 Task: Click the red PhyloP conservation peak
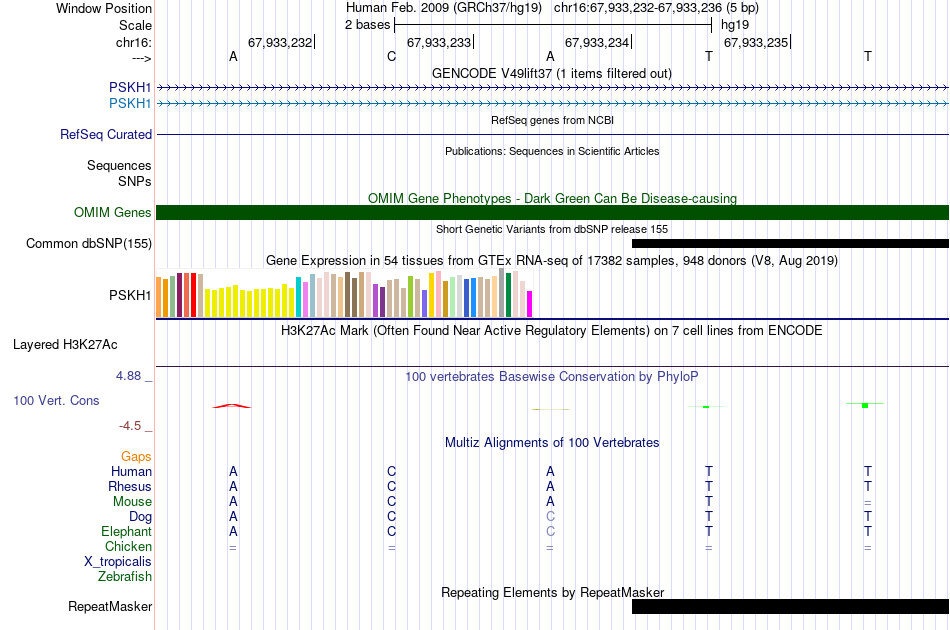coord(231,406)
